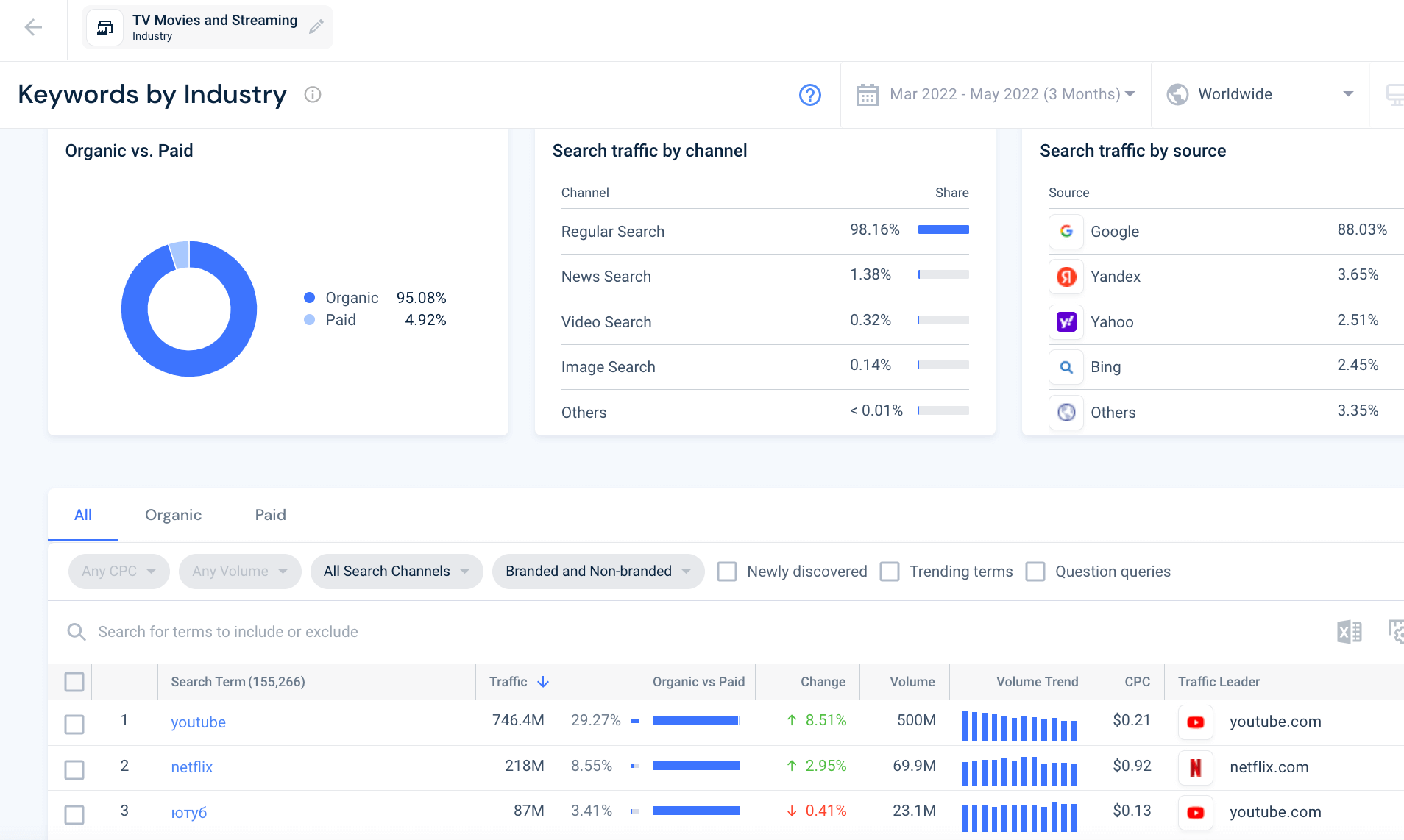Export table to Excel
Viewport: 1404px width, 840px height.
tap(1350, 632)
